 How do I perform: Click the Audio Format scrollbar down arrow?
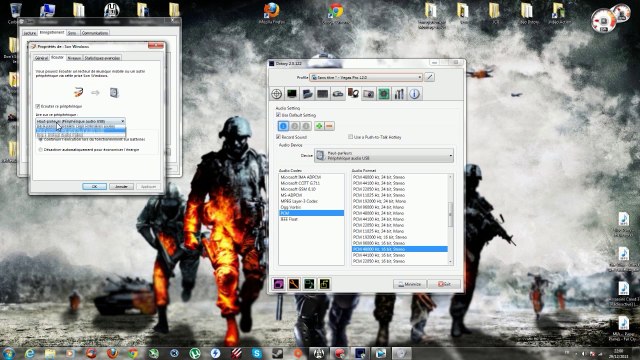451,262
